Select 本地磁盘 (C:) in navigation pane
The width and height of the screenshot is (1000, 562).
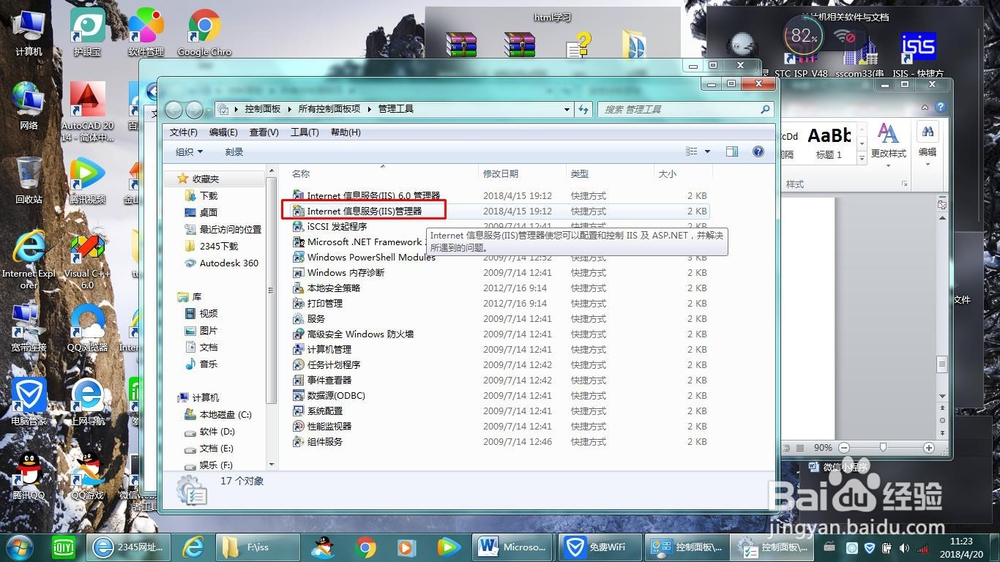coord(218,415)
